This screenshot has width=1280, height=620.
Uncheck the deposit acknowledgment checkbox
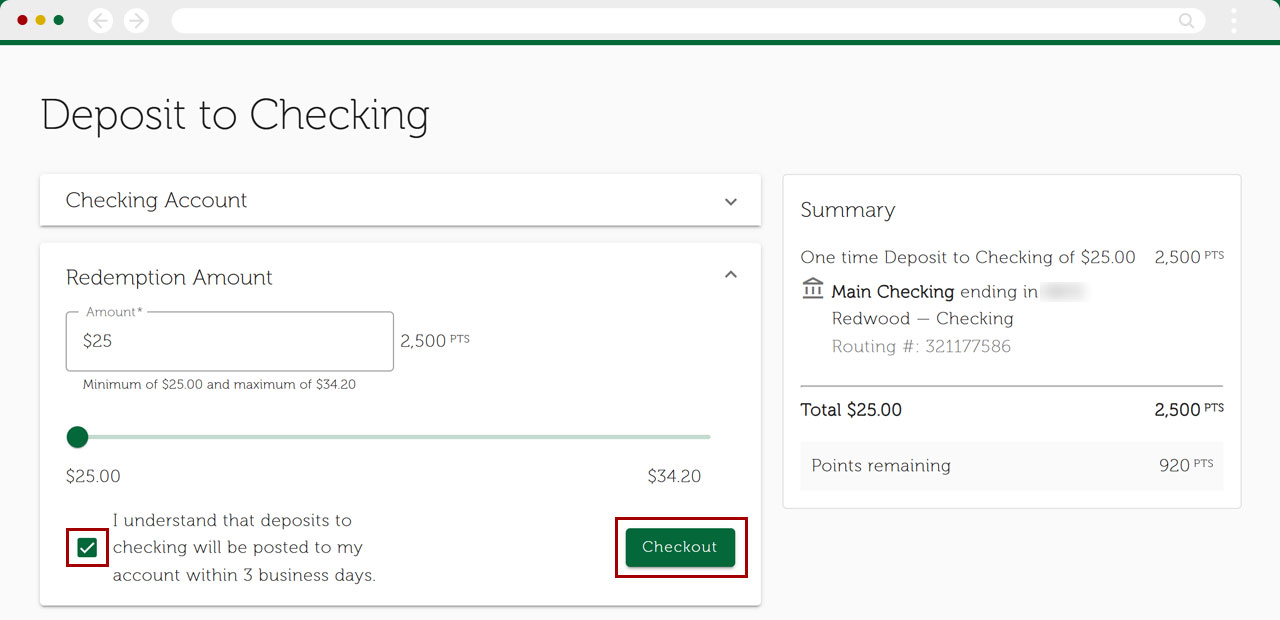[x=87, y=548]
